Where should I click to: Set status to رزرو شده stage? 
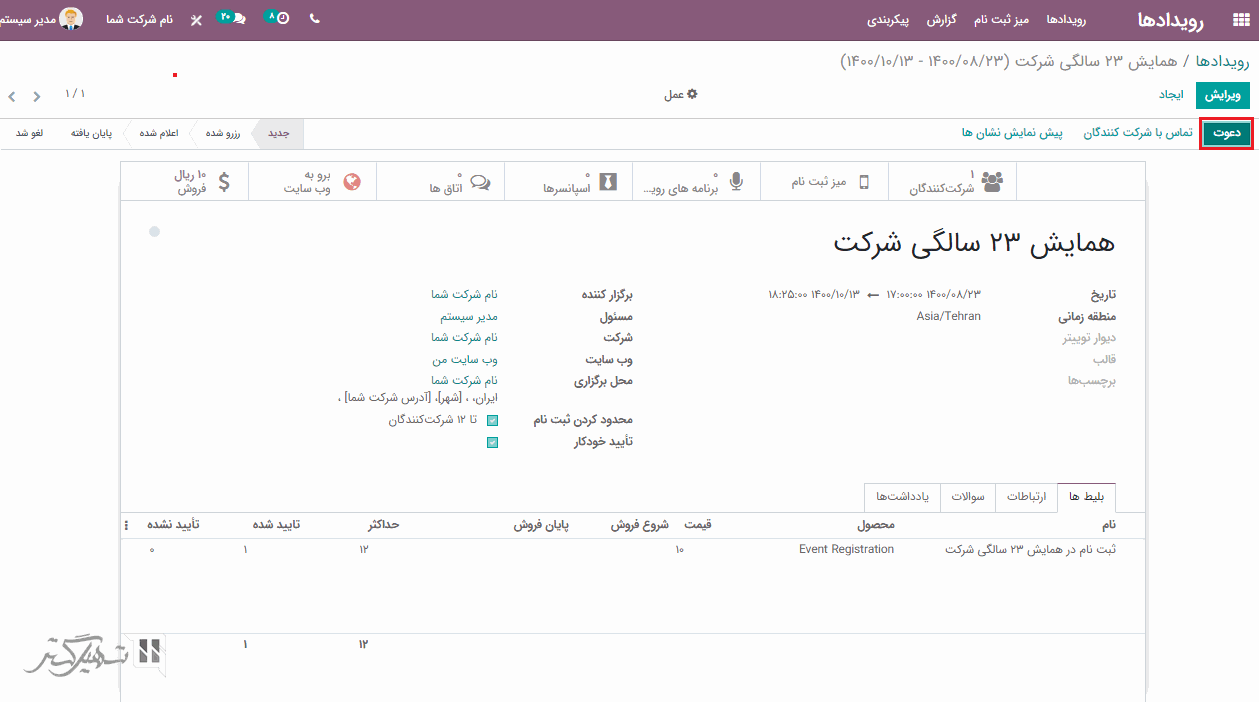tap(221, 133)
